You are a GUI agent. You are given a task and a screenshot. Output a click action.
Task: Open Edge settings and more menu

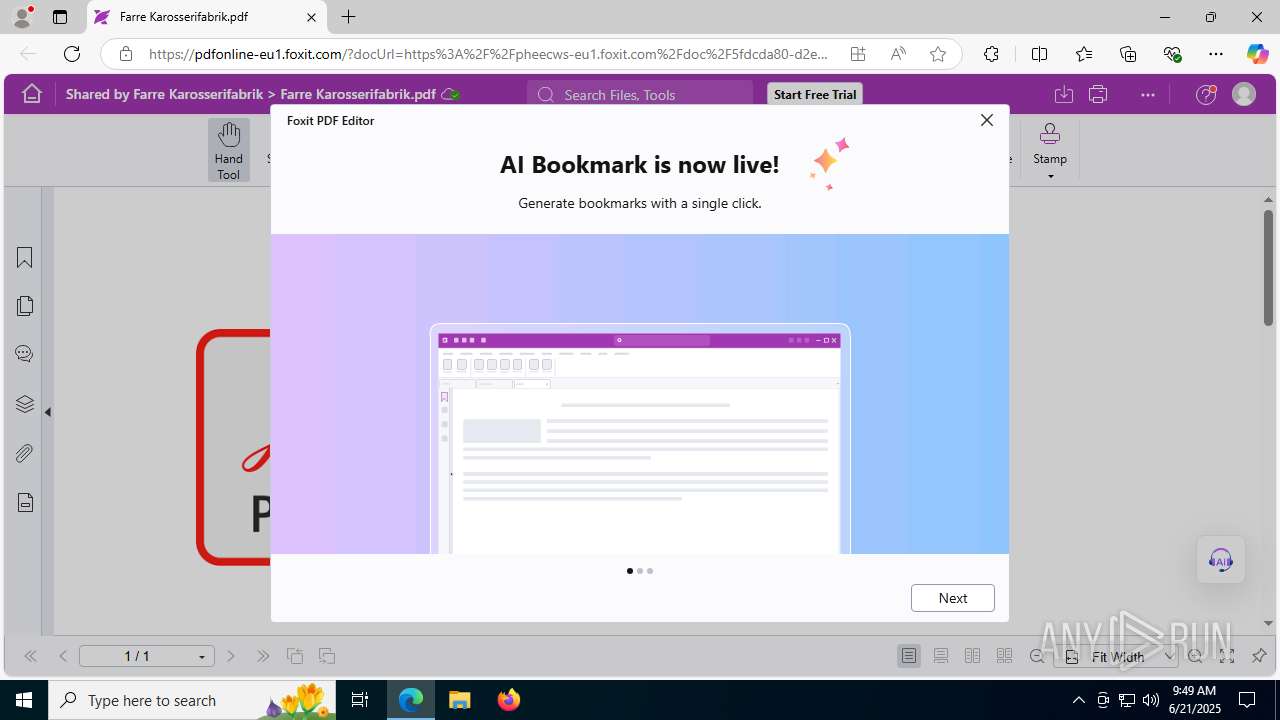pyautogui.click(x=1216, y=54)
